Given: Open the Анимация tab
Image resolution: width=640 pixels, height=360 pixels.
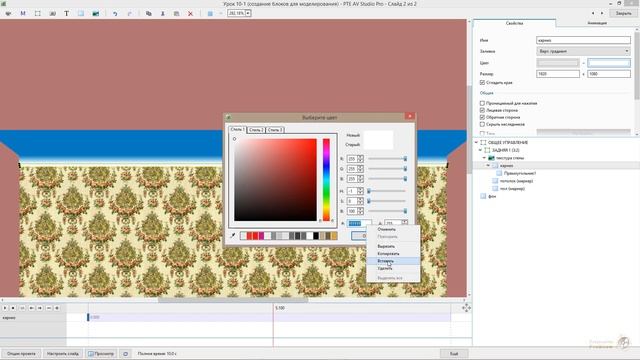Looking at the screenshot, I should (597, 23).
